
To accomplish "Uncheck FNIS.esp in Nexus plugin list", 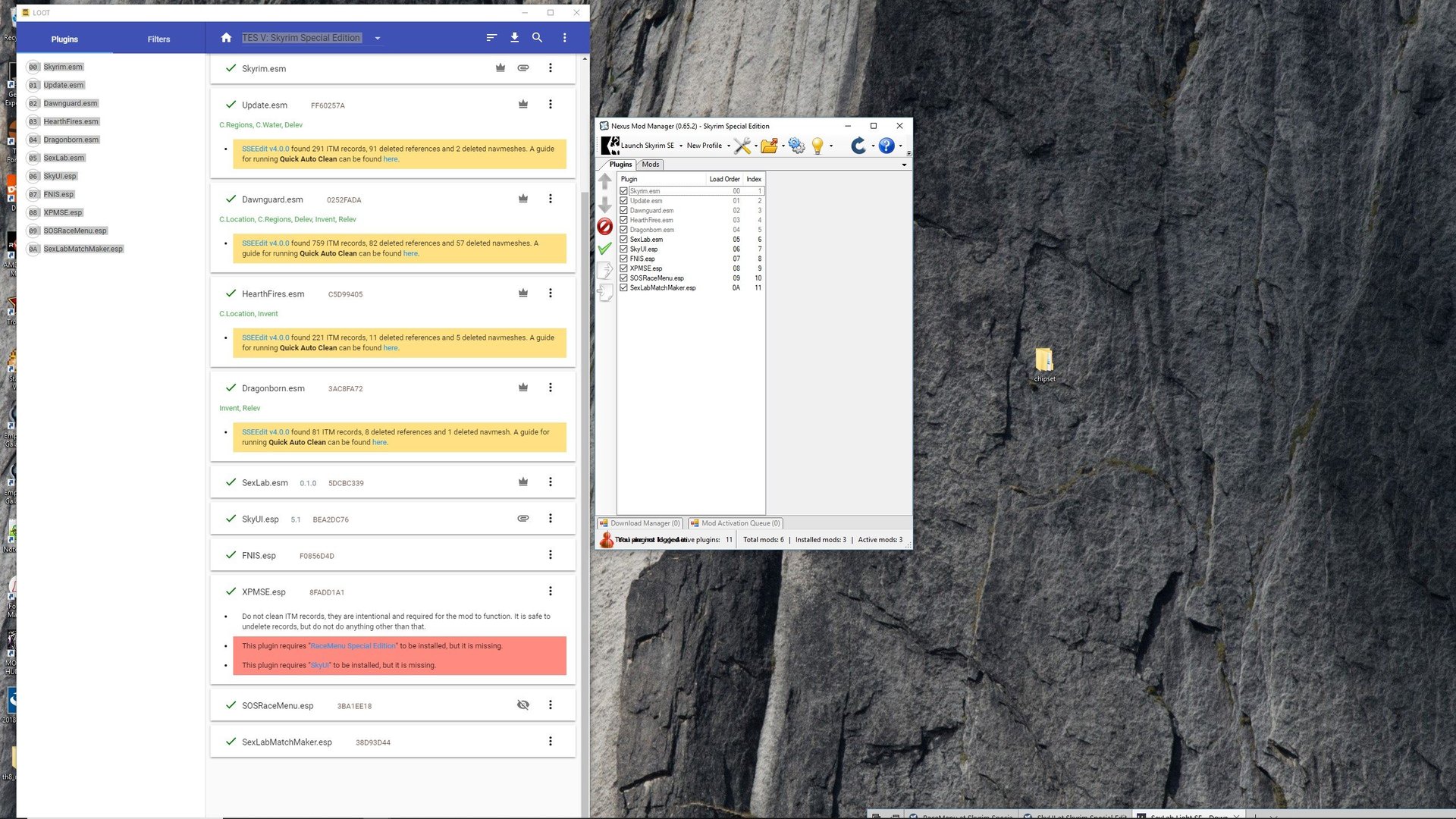I will [623, 259].
